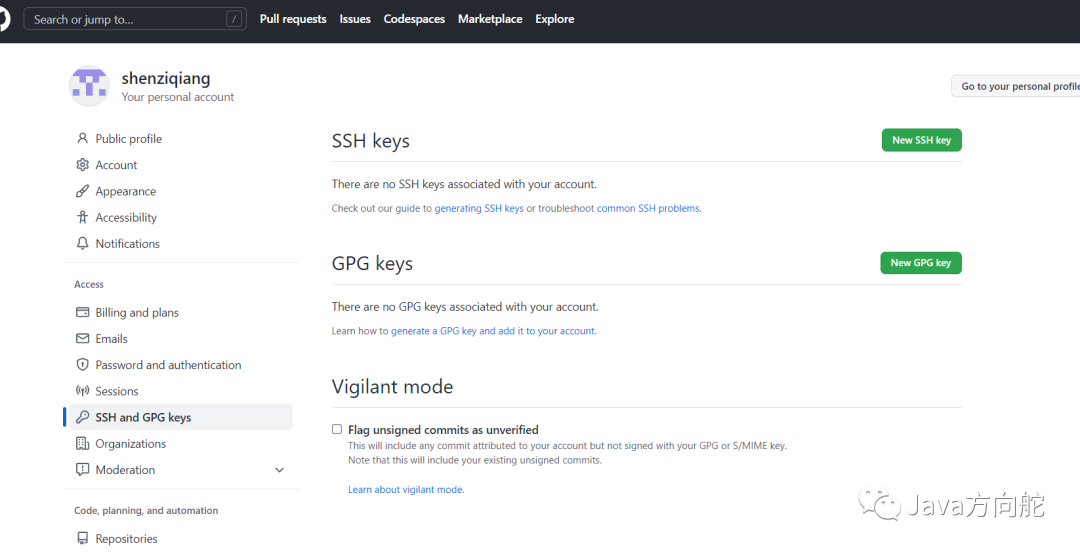Click the Password shield icon

pyautogui.click(x=83, y=365)
